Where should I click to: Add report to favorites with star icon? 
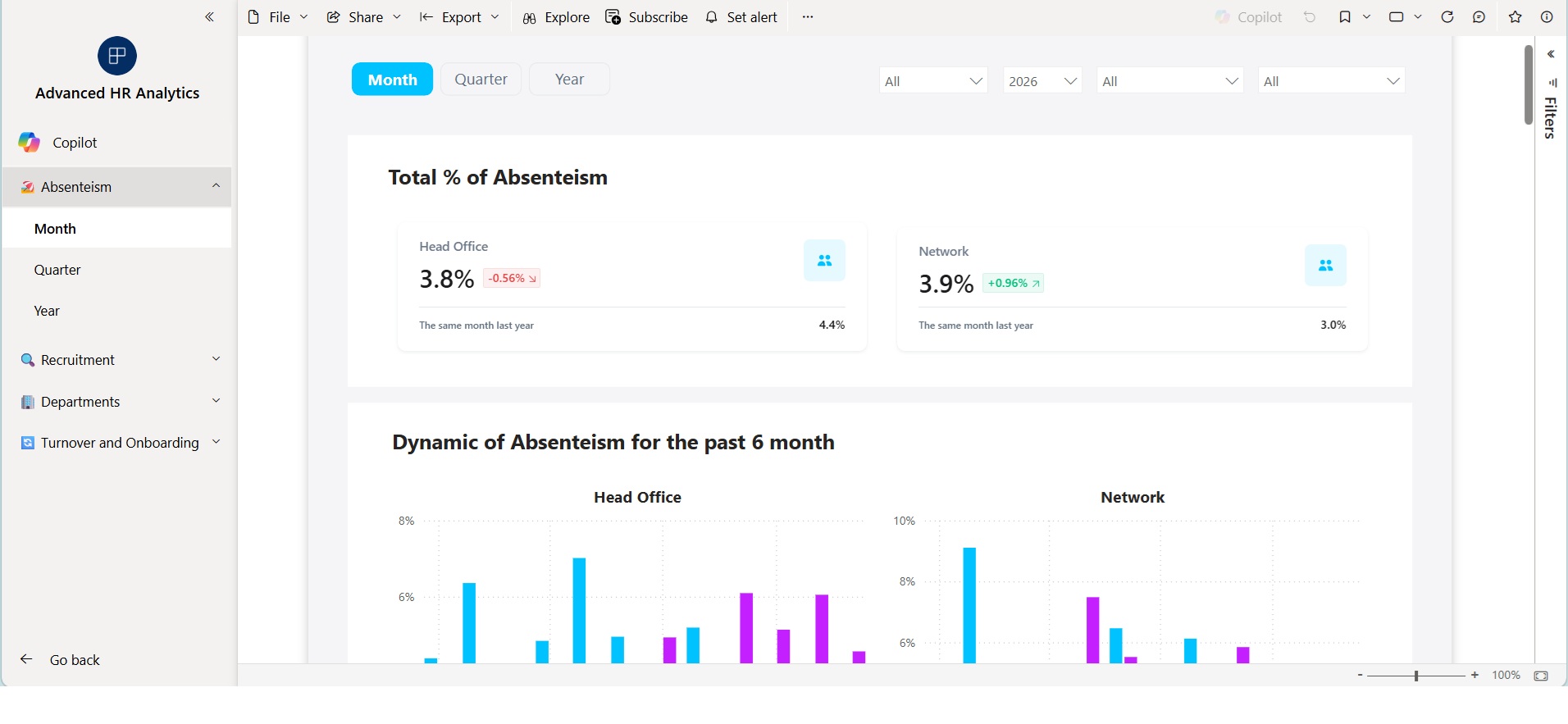tap(1516, 17)
